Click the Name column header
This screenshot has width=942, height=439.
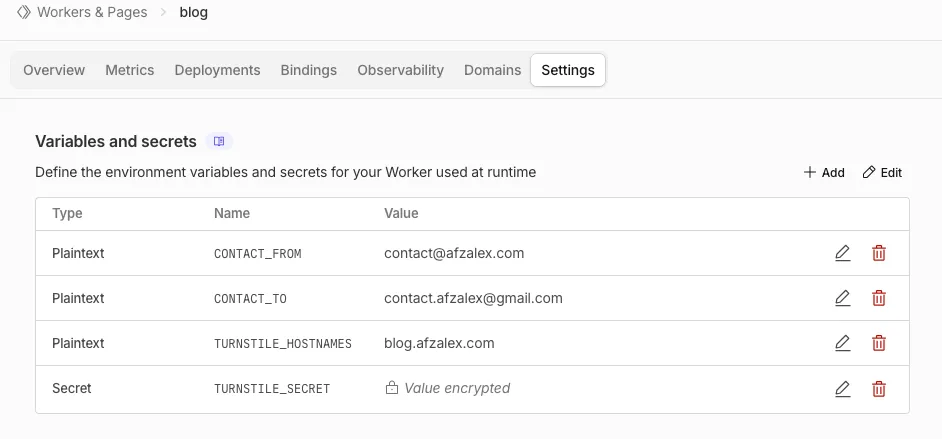click(x=232, y=213)
